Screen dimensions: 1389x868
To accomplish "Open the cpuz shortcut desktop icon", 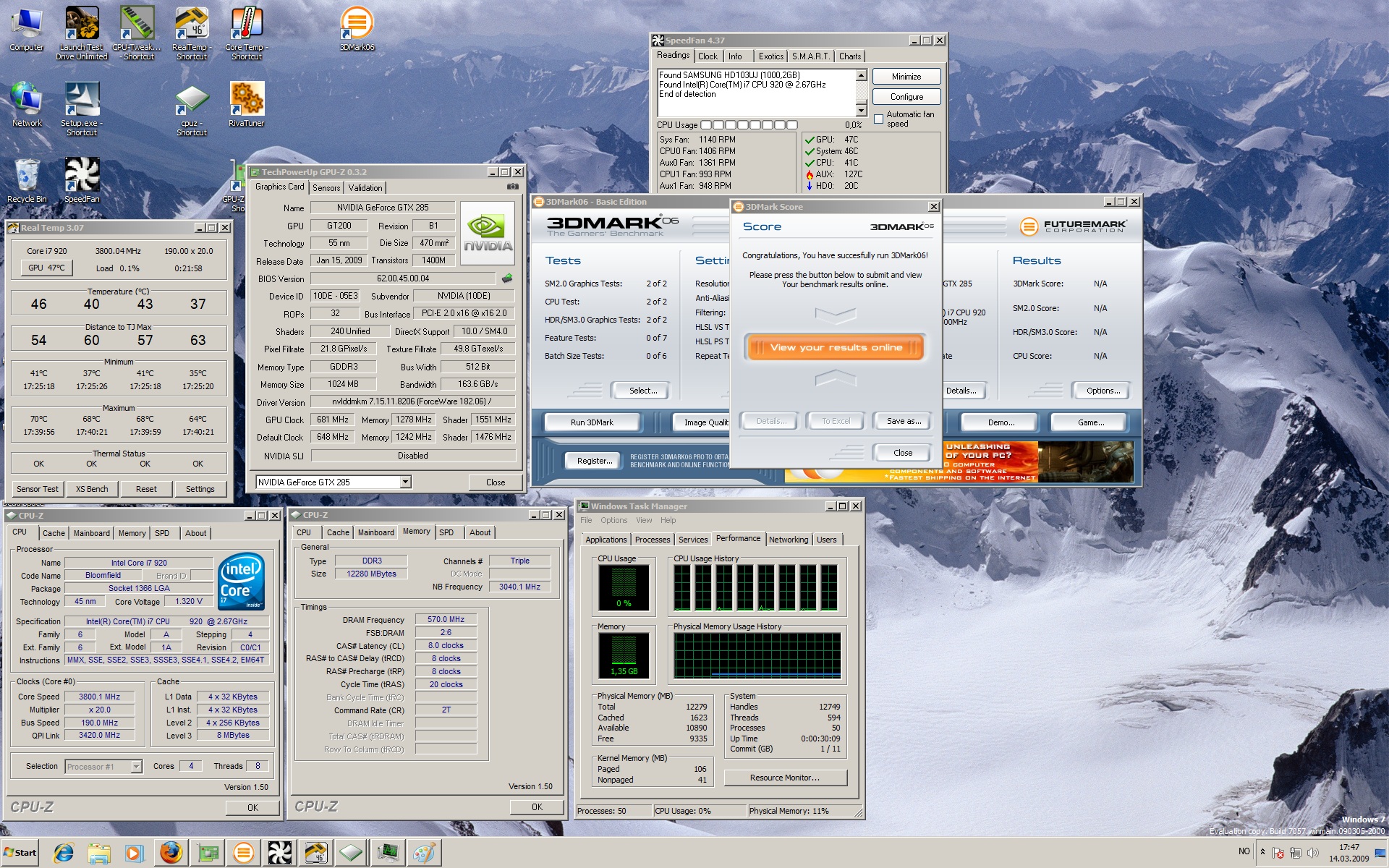I will [192, 109].
